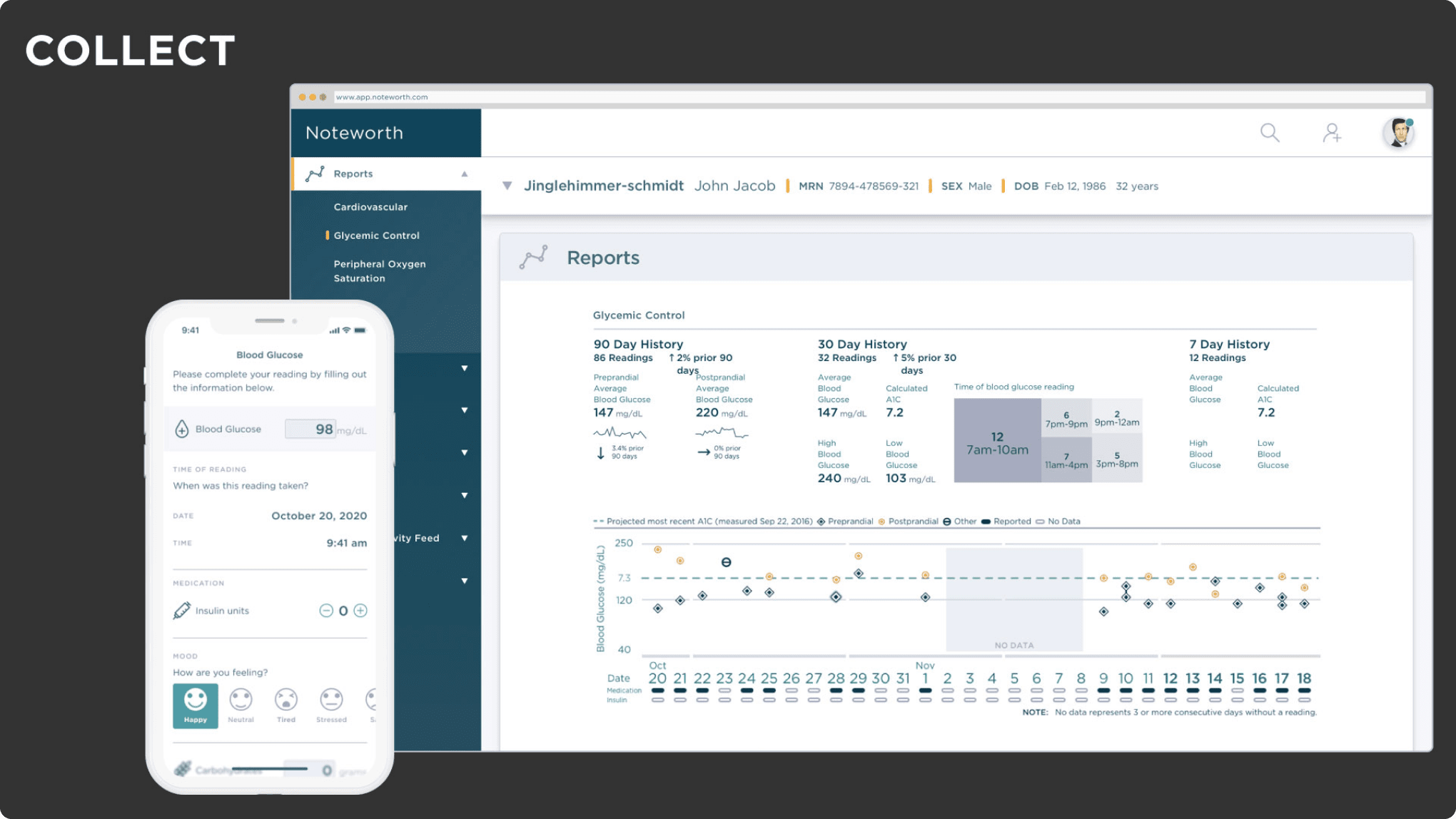The width and height of the screenshot is (1456, 819).
Task: Increase insulin units with the plus button
Action: 360,610
